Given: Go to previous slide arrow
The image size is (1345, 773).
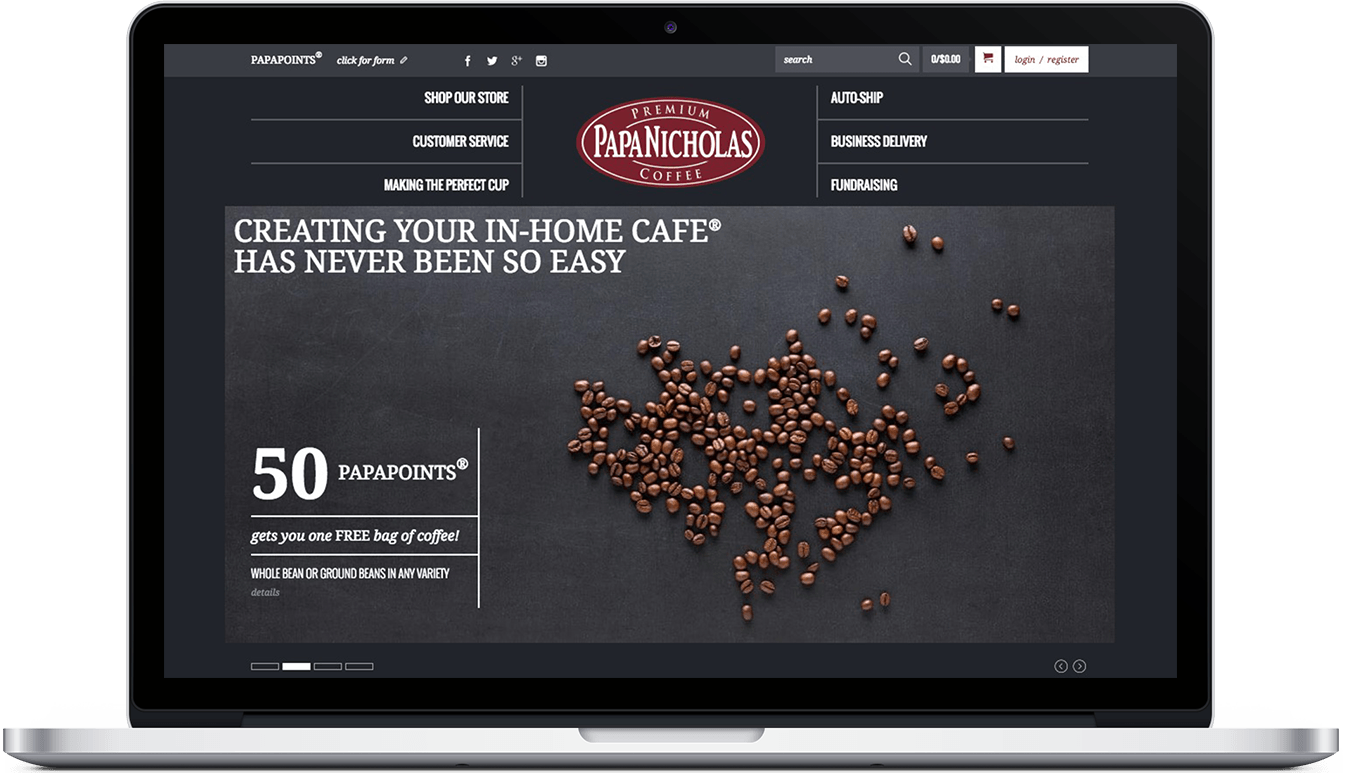Looking at the screenshot, I should click(x=1061, y=666).
